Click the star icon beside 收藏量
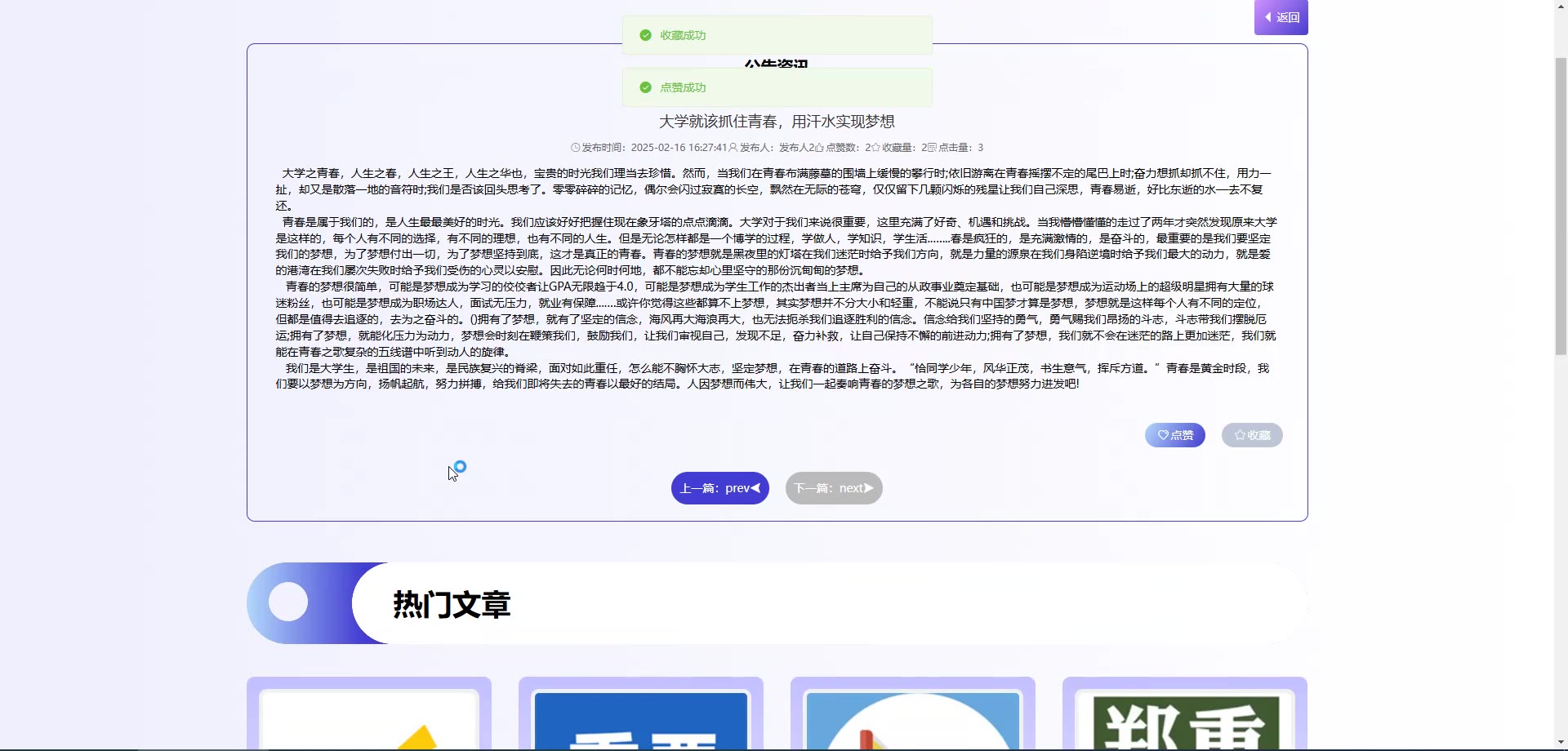Screen dimensions: 1568x751 (875, 148)
